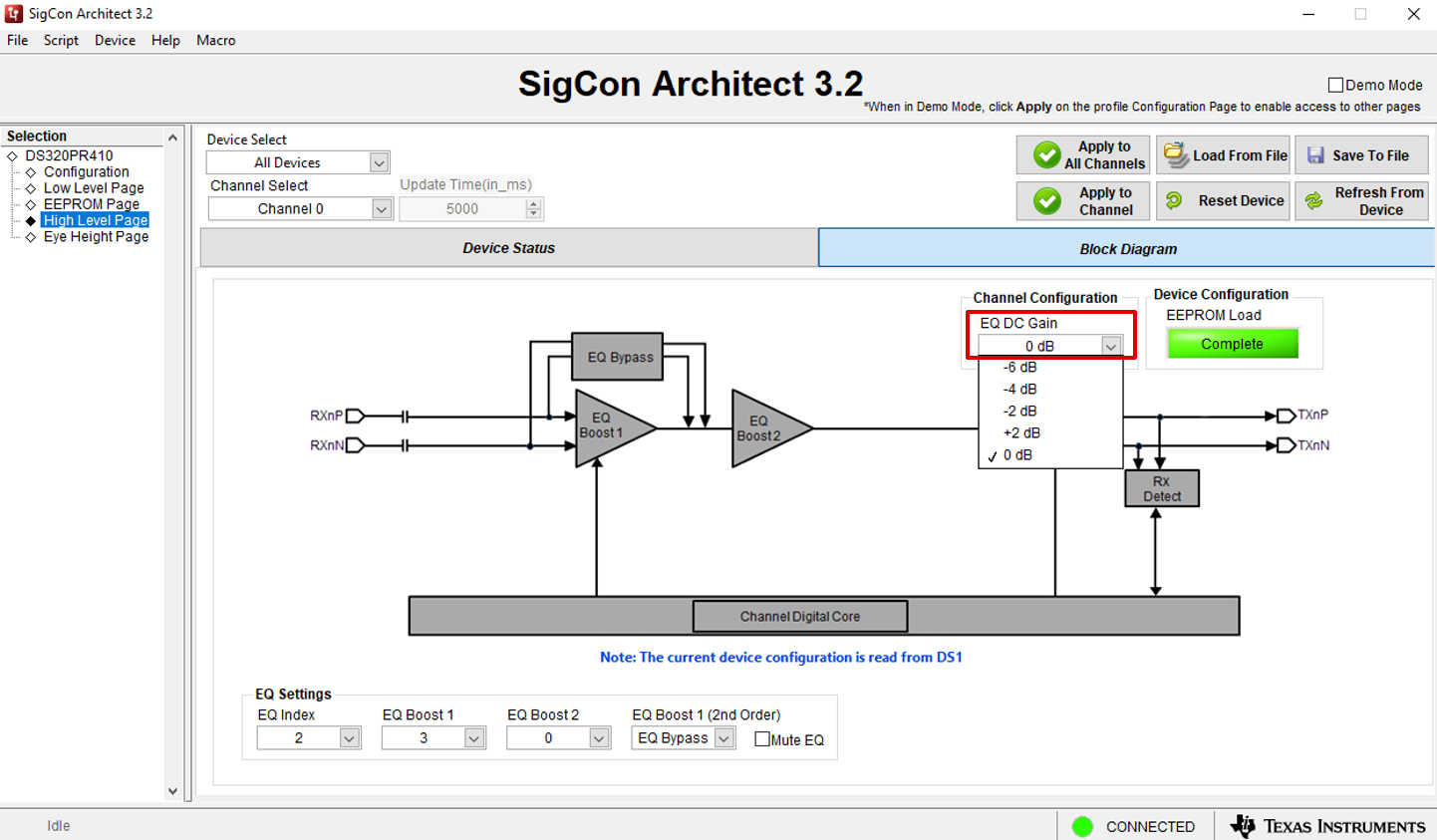Open the Script menu
The image size is (1437, 840).
pyautogui.click(x=61, y=41)
